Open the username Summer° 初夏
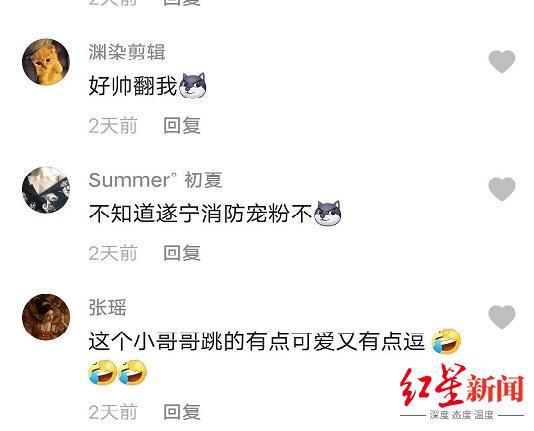The image size is (534, 431). (155, 180)
